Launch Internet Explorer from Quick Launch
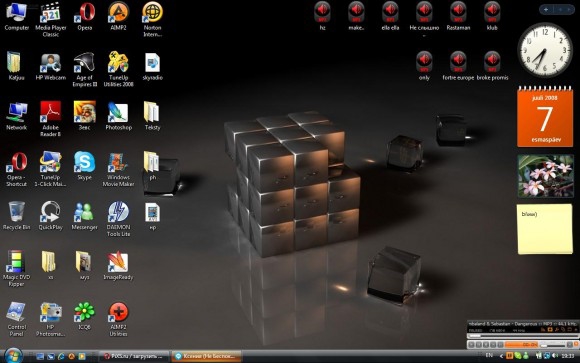 (x=61, y=356)
